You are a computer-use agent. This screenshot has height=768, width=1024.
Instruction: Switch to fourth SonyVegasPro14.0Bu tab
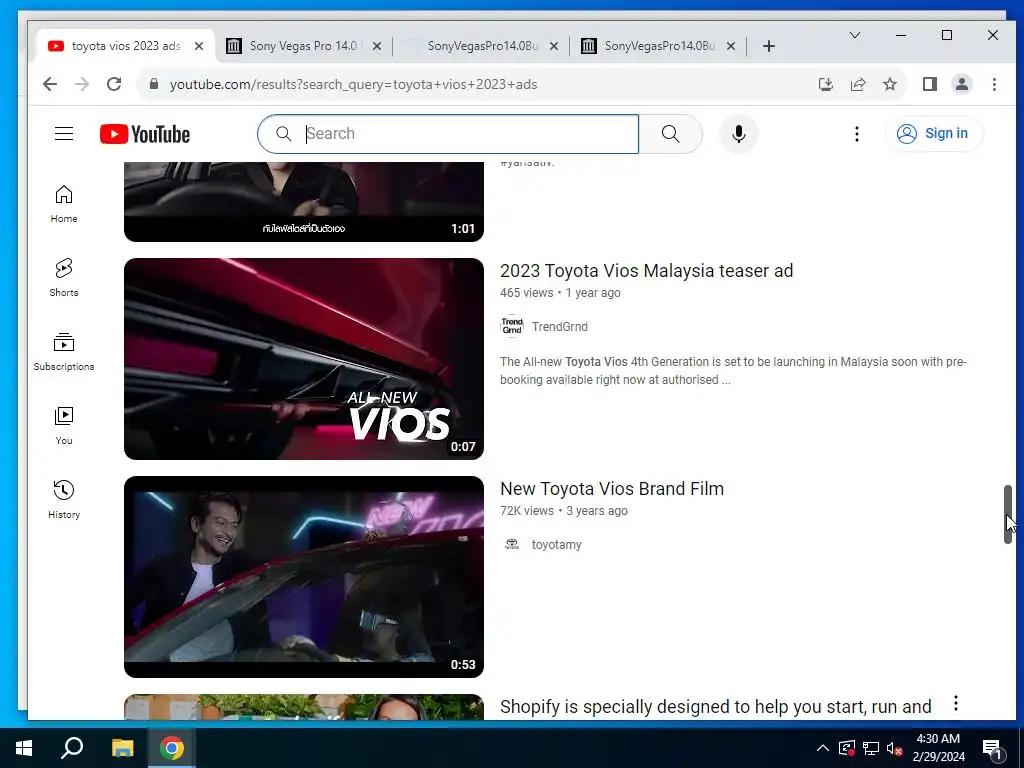(658, 46)
